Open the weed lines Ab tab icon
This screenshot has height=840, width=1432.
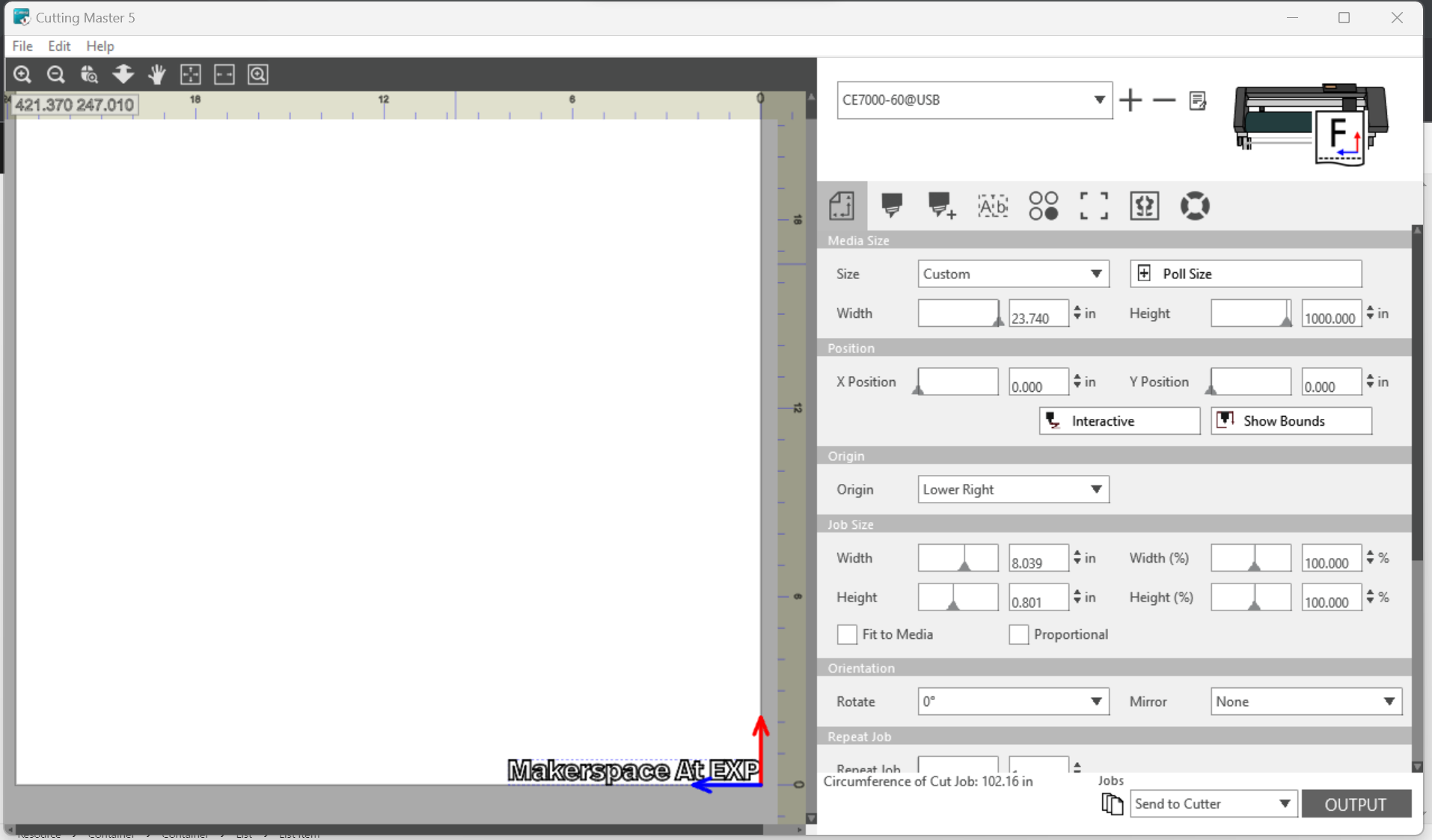coord(993,206)
